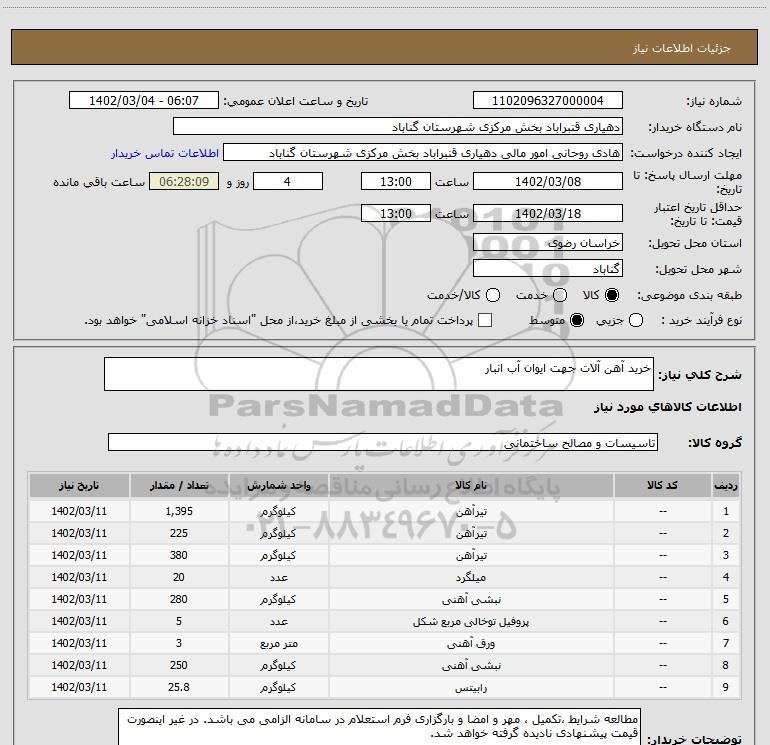Select quantity cell 1,395 in row 1
The width and height of the screenshot is (770, 745).
point(179,511)
